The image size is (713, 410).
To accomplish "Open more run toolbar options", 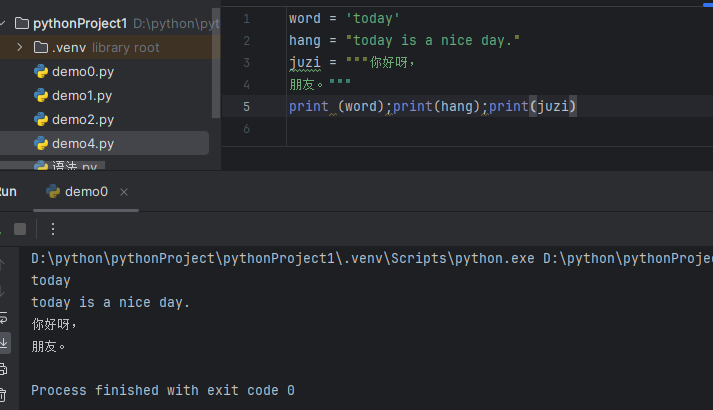I will pyautogui.click(x=53, y=229).
